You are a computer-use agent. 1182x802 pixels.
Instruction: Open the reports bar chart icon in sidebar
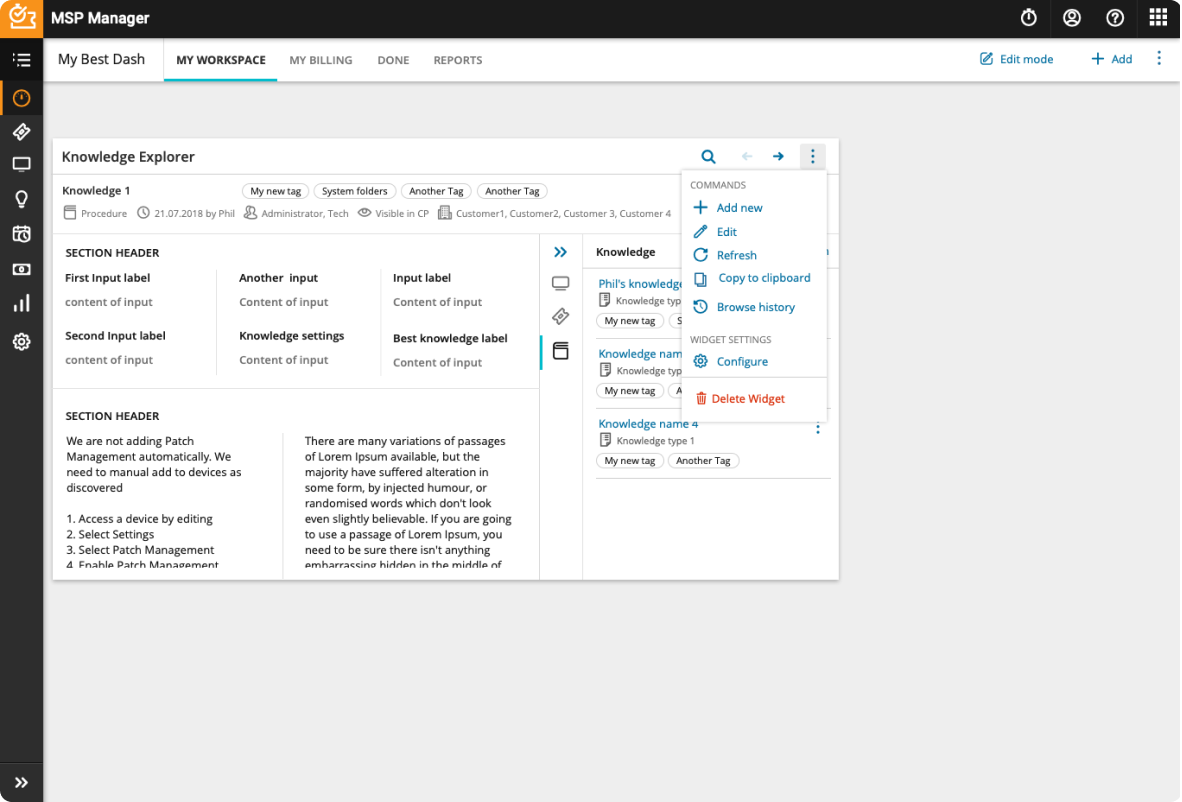click(x=21, y=303)
